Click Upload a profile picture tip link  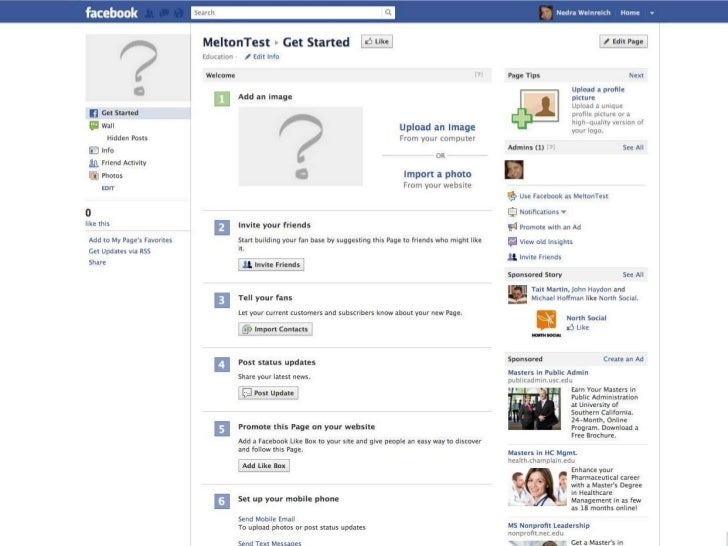pyautogui.click(x=598, y=93)
